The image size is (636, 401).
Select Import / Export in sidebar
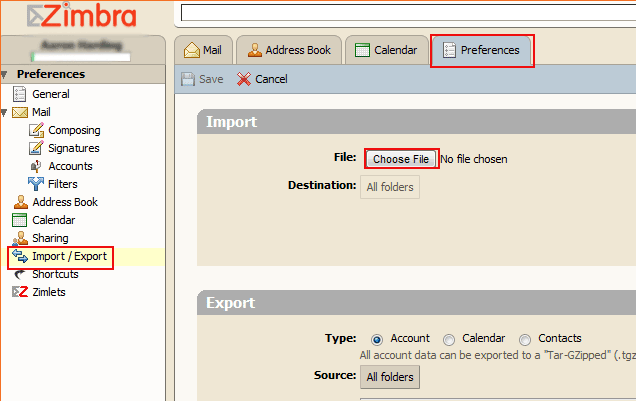(x=69, y=256)
